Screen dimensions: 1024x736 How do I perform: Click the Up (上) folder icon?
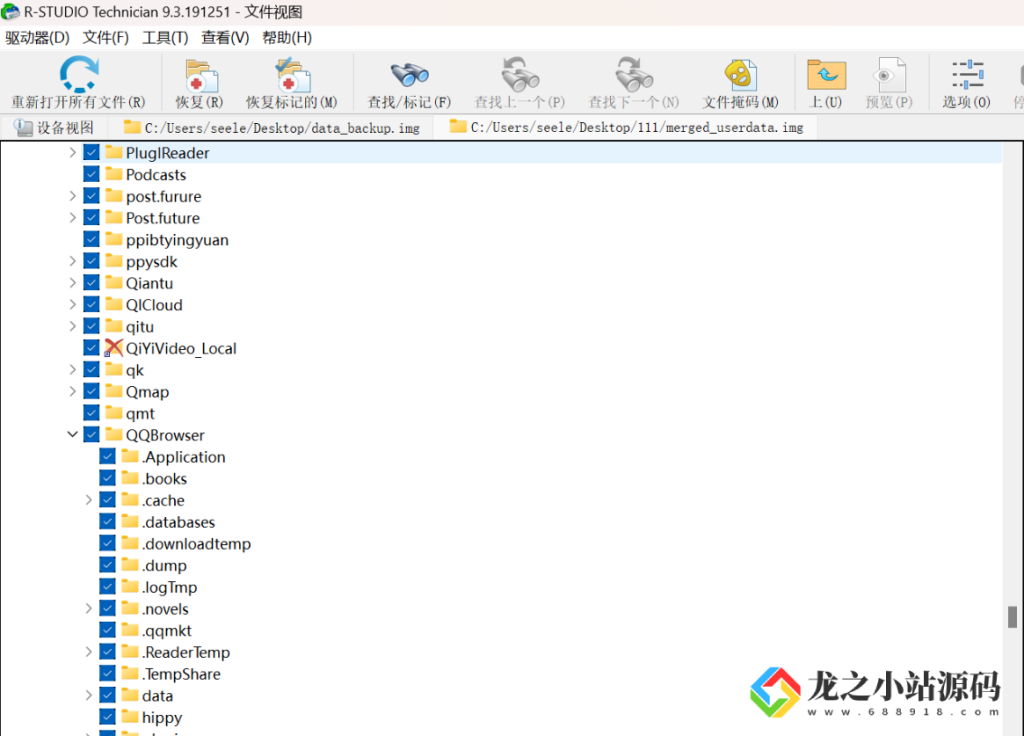coord(826,74)
